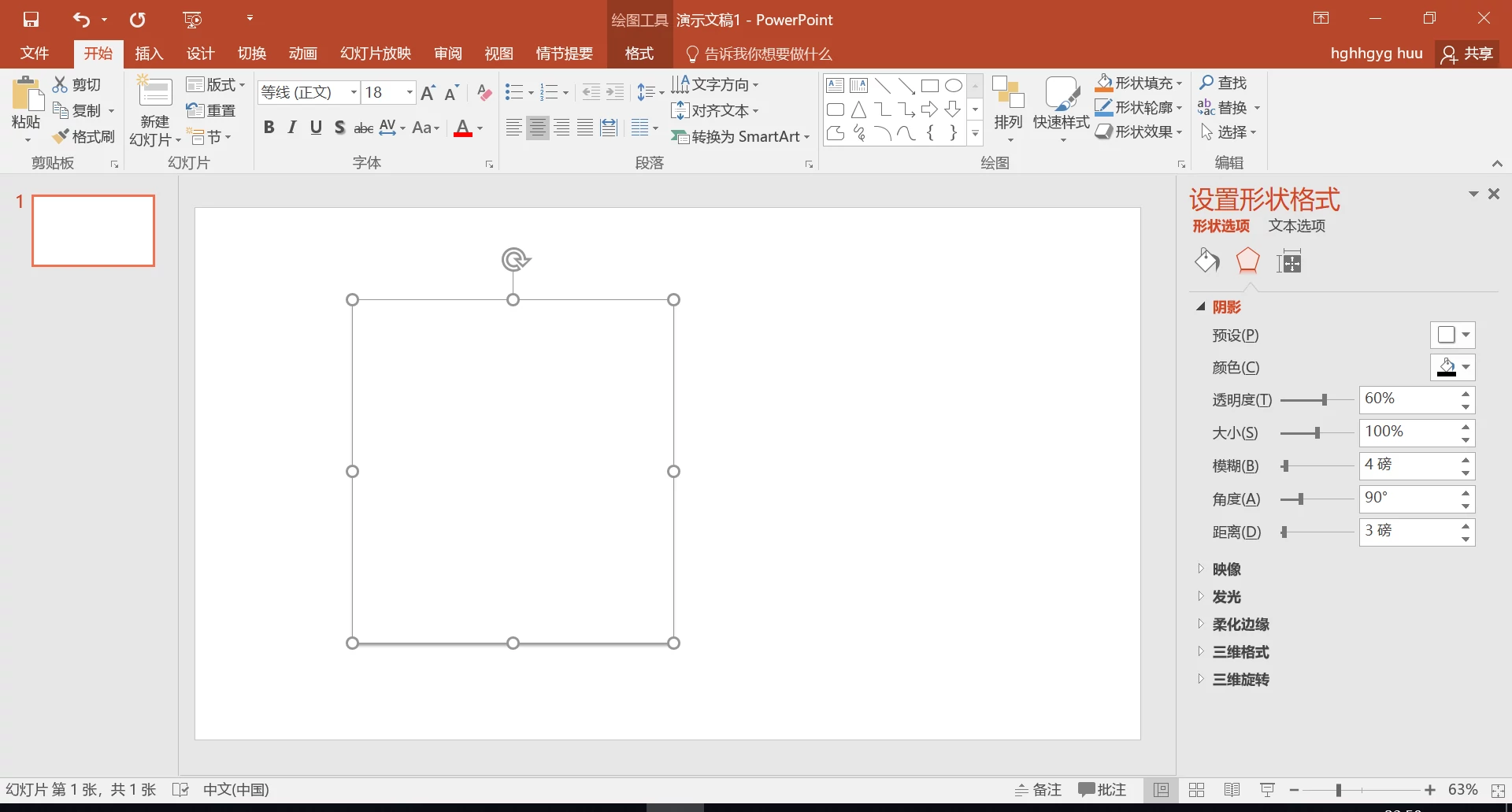Viewport: 1512px width, 812px height.
Task: Switch to Text Options (文本选项) in pane
Action: 1296,226
